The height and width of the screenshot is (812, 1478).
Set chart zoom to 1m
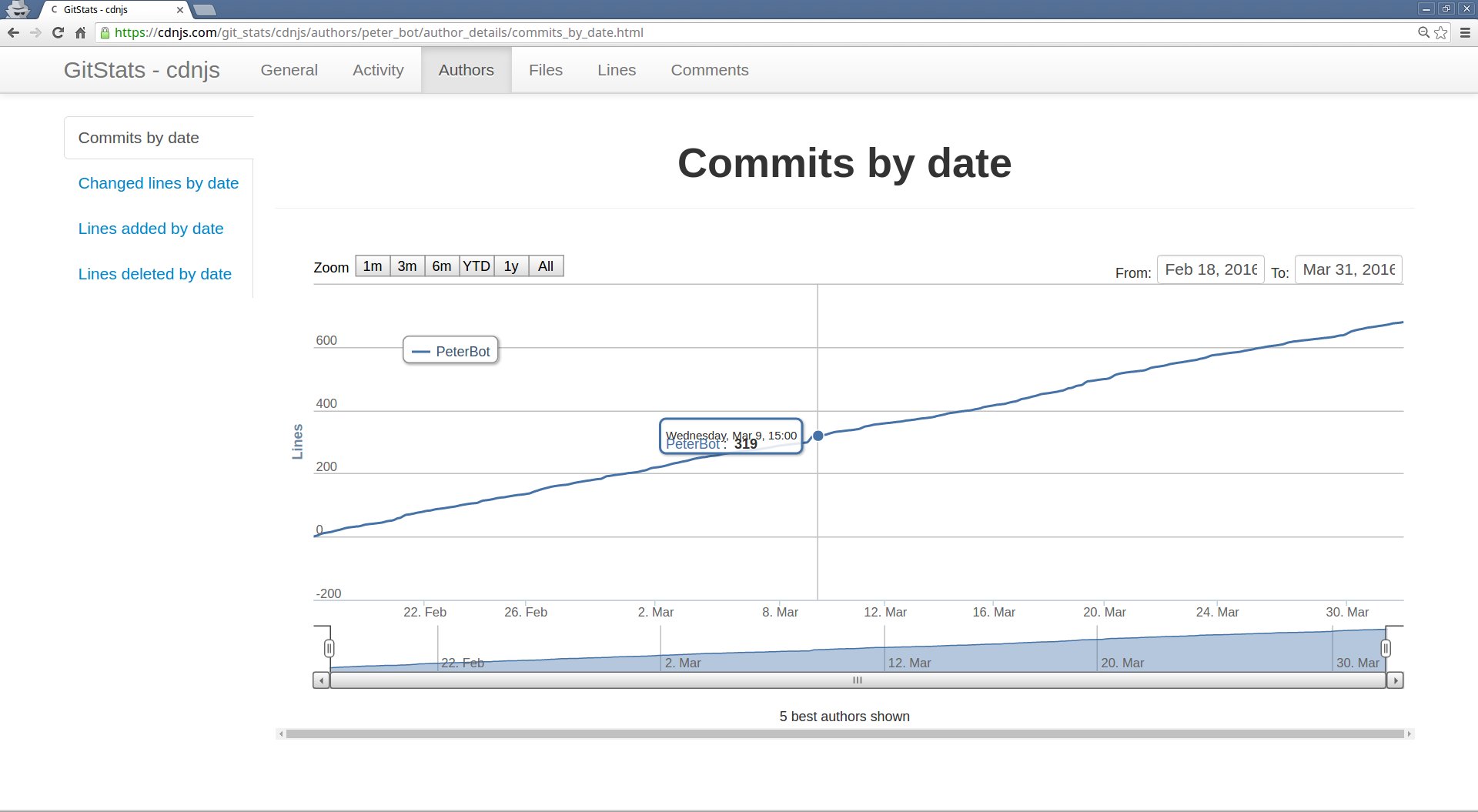pos(373,266)
